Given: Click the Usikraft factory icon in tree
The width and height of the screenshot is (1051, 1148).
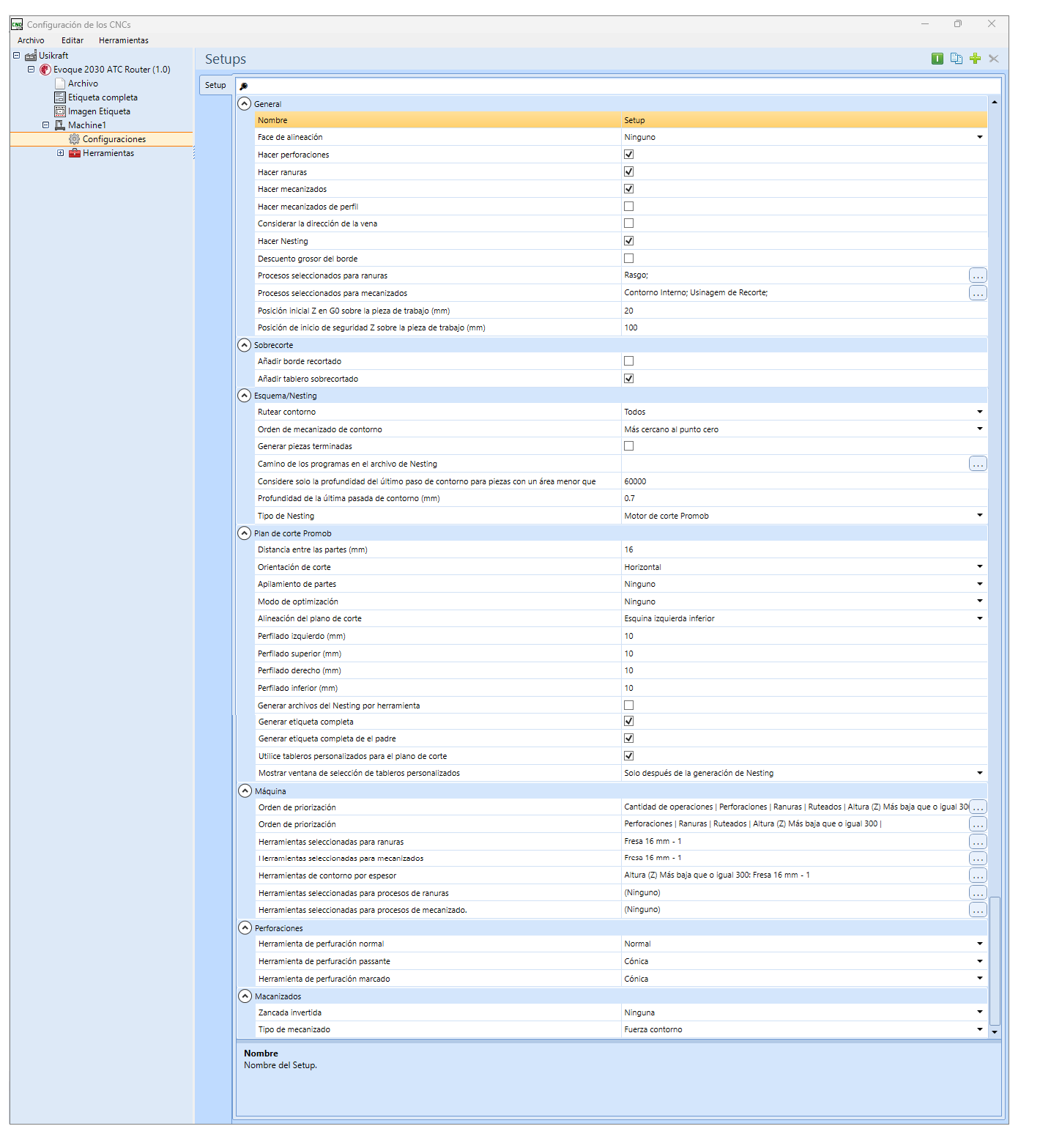Looking at the screenshot, I should click(31, 56).
